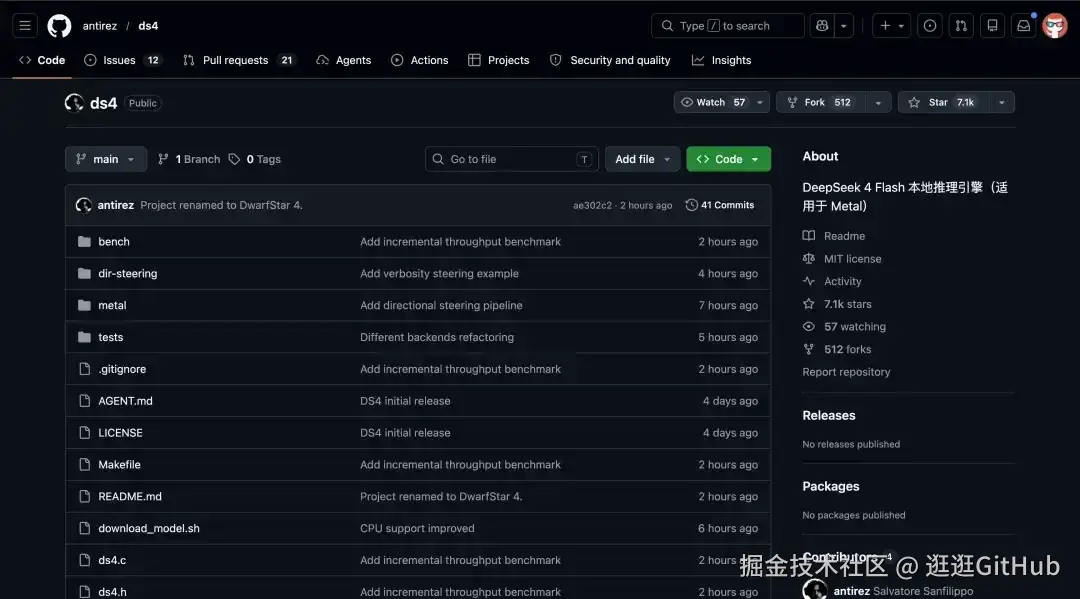Star the repository
Image resolution: width=1080 pixels, height=599 pixels.
pyautogui.click(x=942, y=102)
